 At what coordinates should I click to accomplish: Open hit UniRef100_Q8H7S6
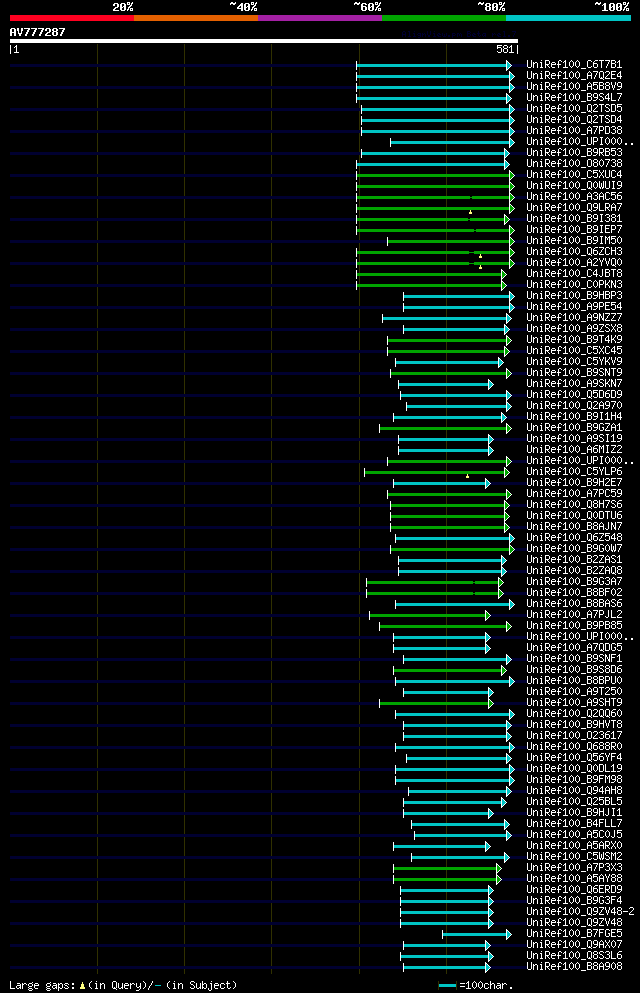click(574, 505)
